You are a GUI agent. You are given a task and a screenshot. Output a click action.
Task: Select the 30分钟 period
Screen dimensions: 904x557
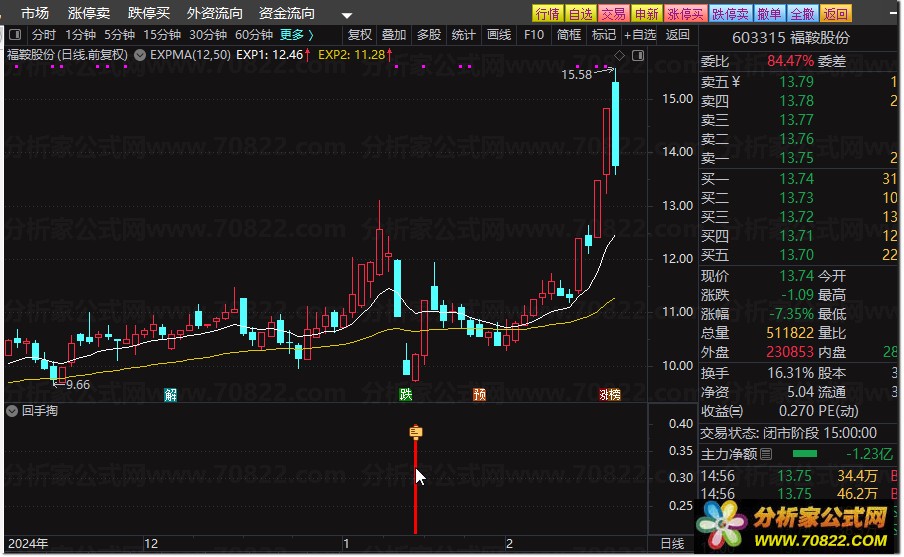click(x=208, y=35)
